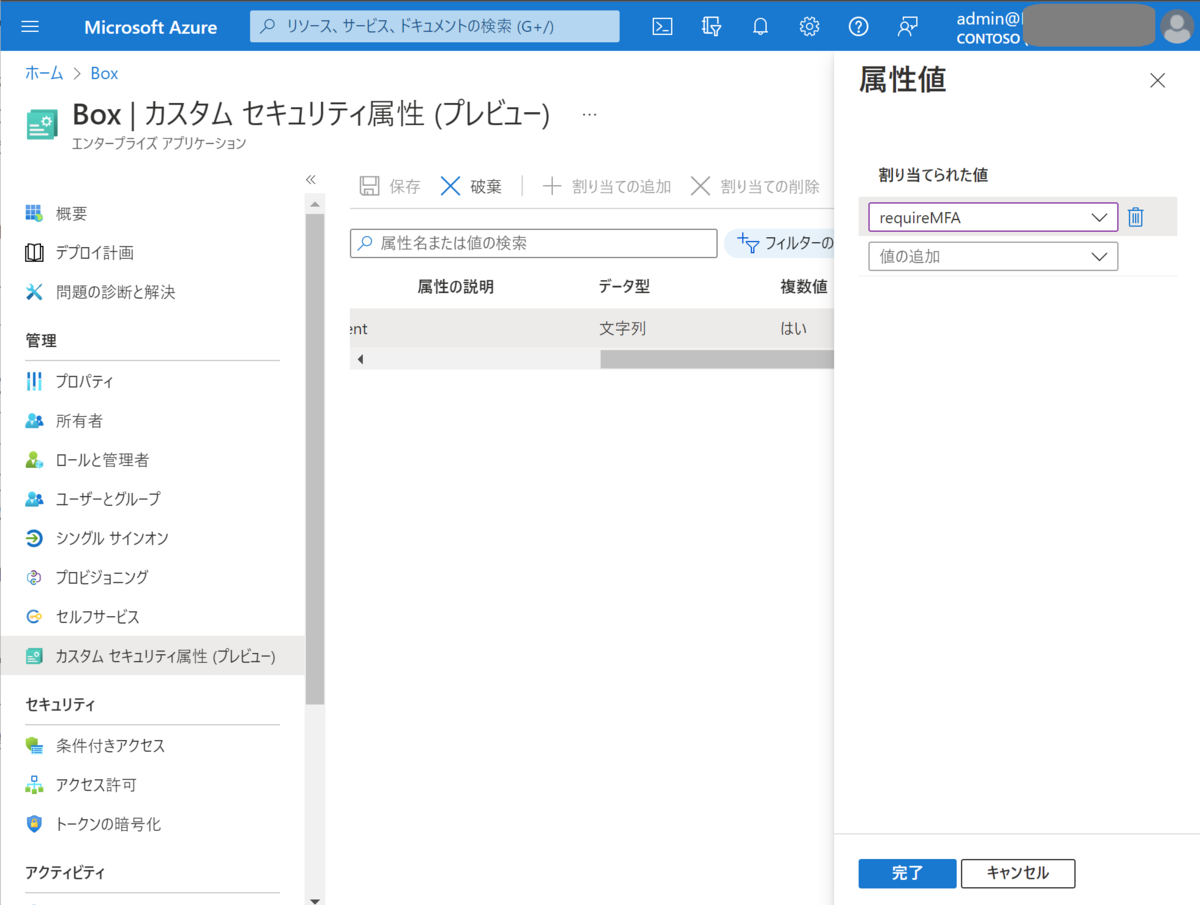Click table horizontal scroll left arrow
The width and height of the screenshot is (1200, 905).
click(x=360, y=359)
